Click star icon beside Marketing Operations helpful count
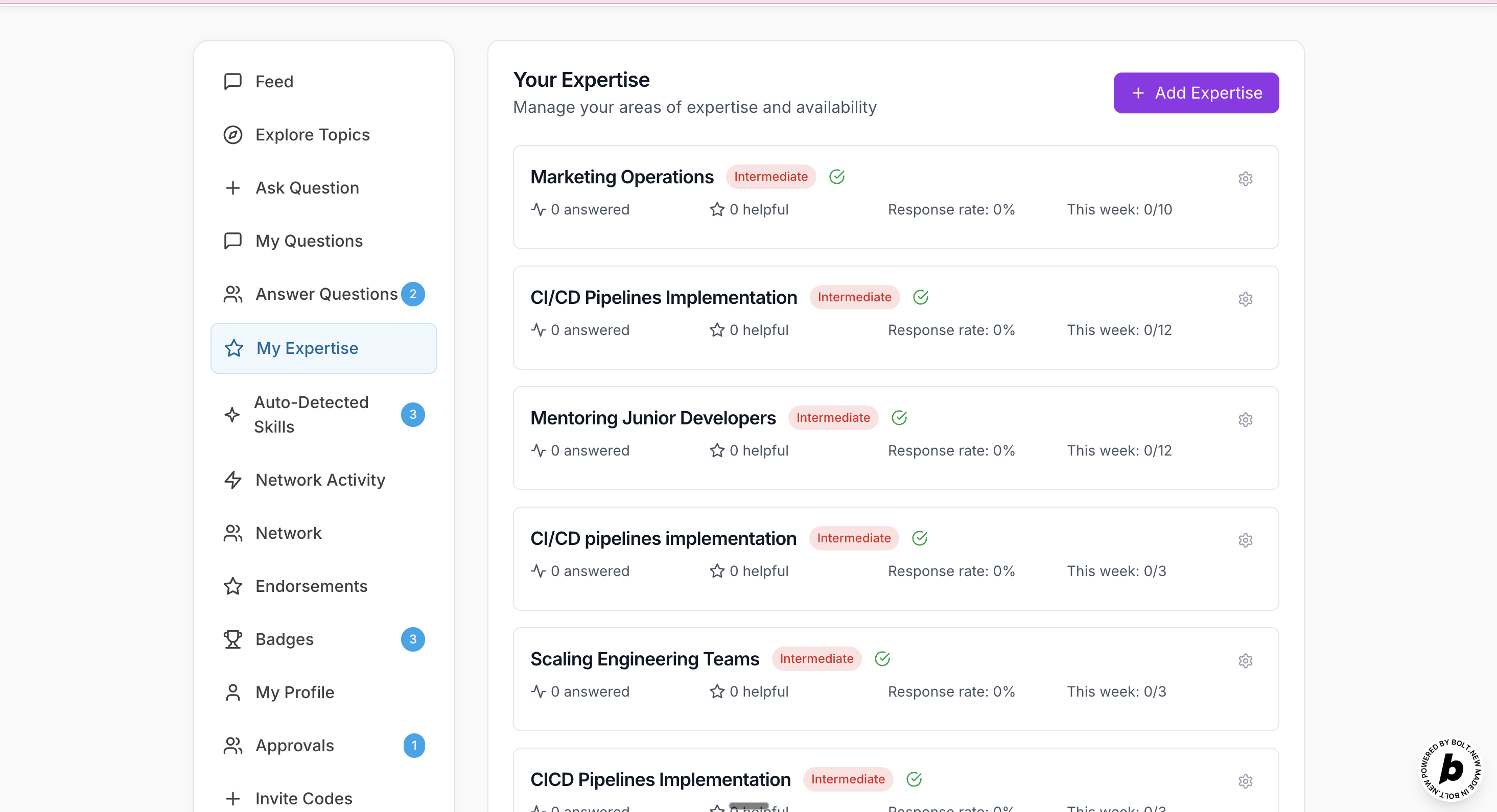 pos(717,210)
